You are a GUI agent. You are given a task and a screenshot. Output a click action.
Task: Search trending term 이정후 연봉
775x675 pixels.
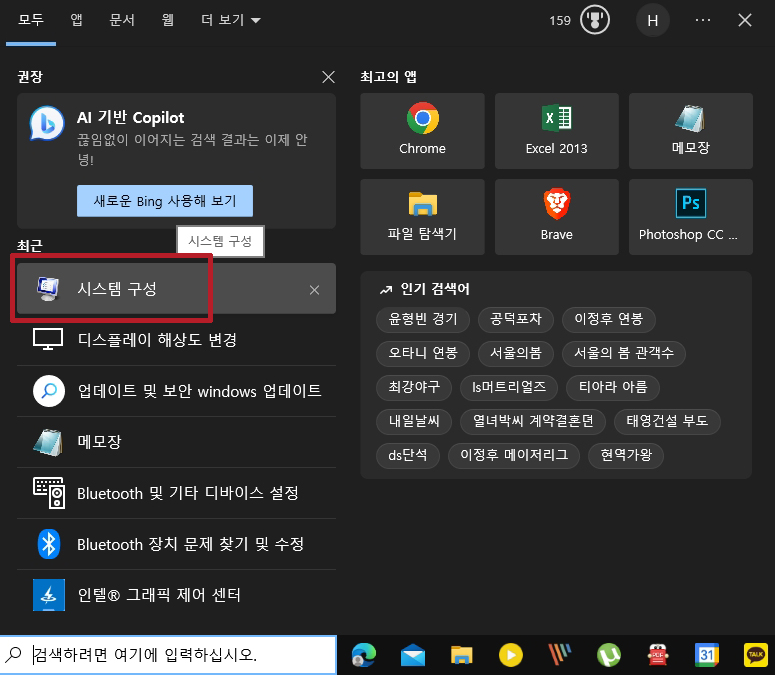608,319
